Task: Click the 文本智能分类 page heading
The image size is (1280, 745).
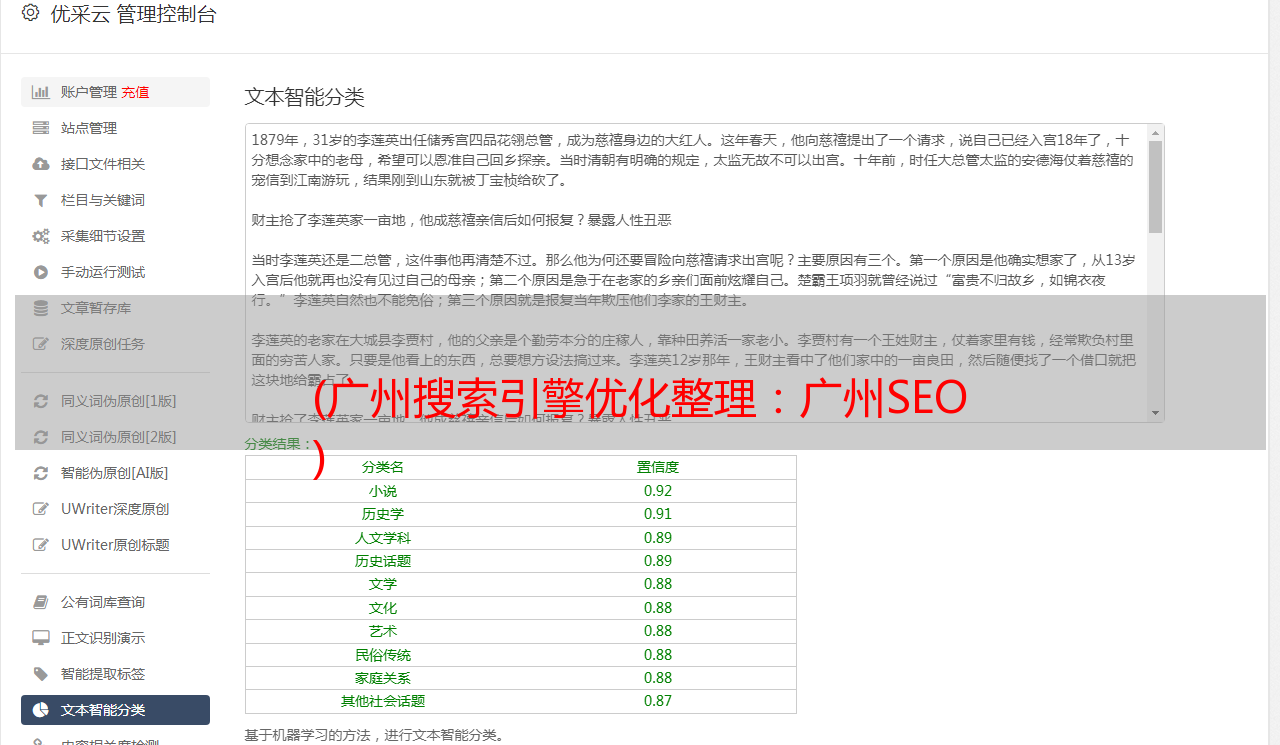Action: tap(305, 97)
